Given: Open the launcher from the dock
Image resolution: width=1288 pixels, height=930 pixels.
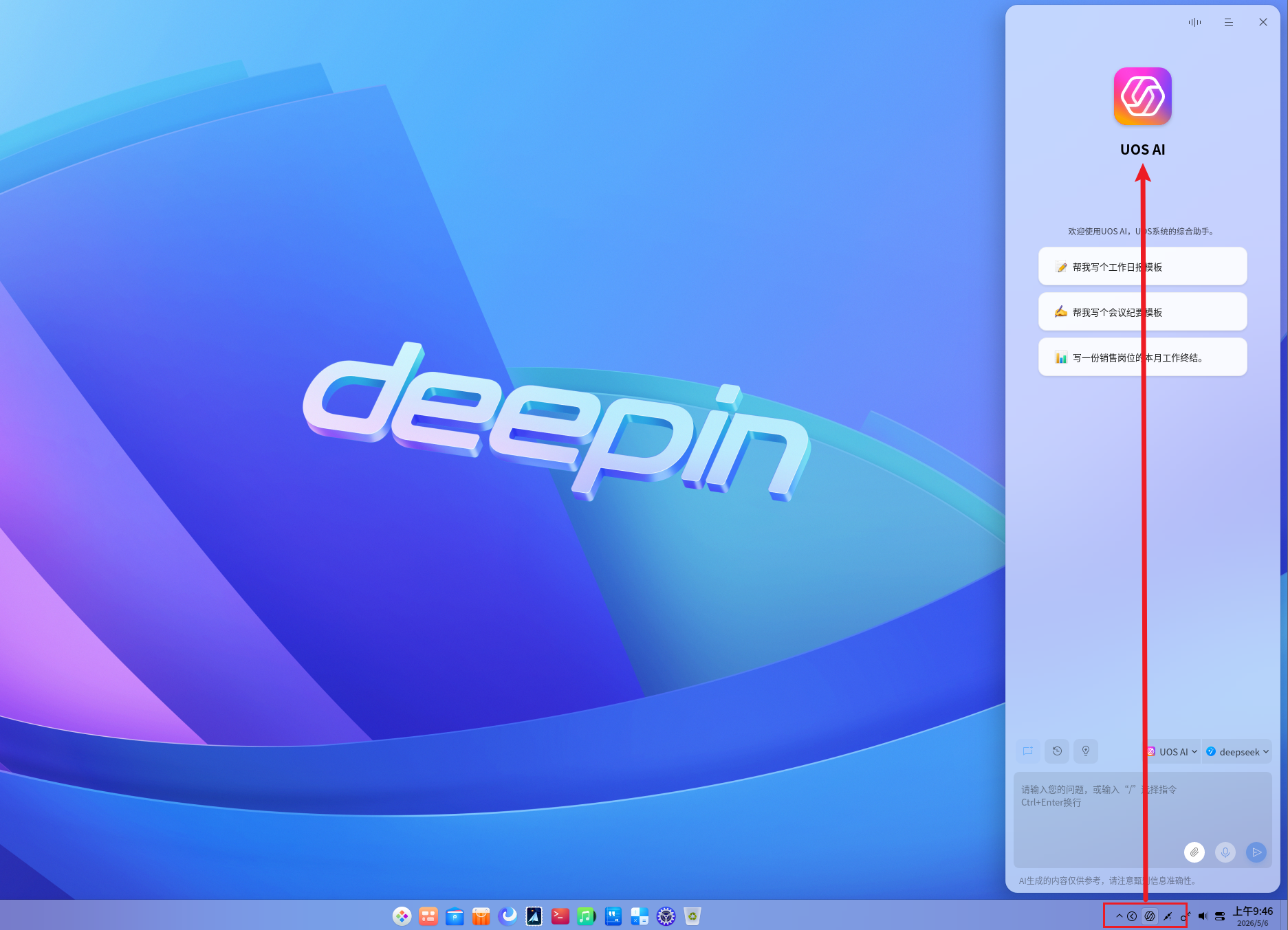Looking at the screenshot, I should click(x=402, y=916).
